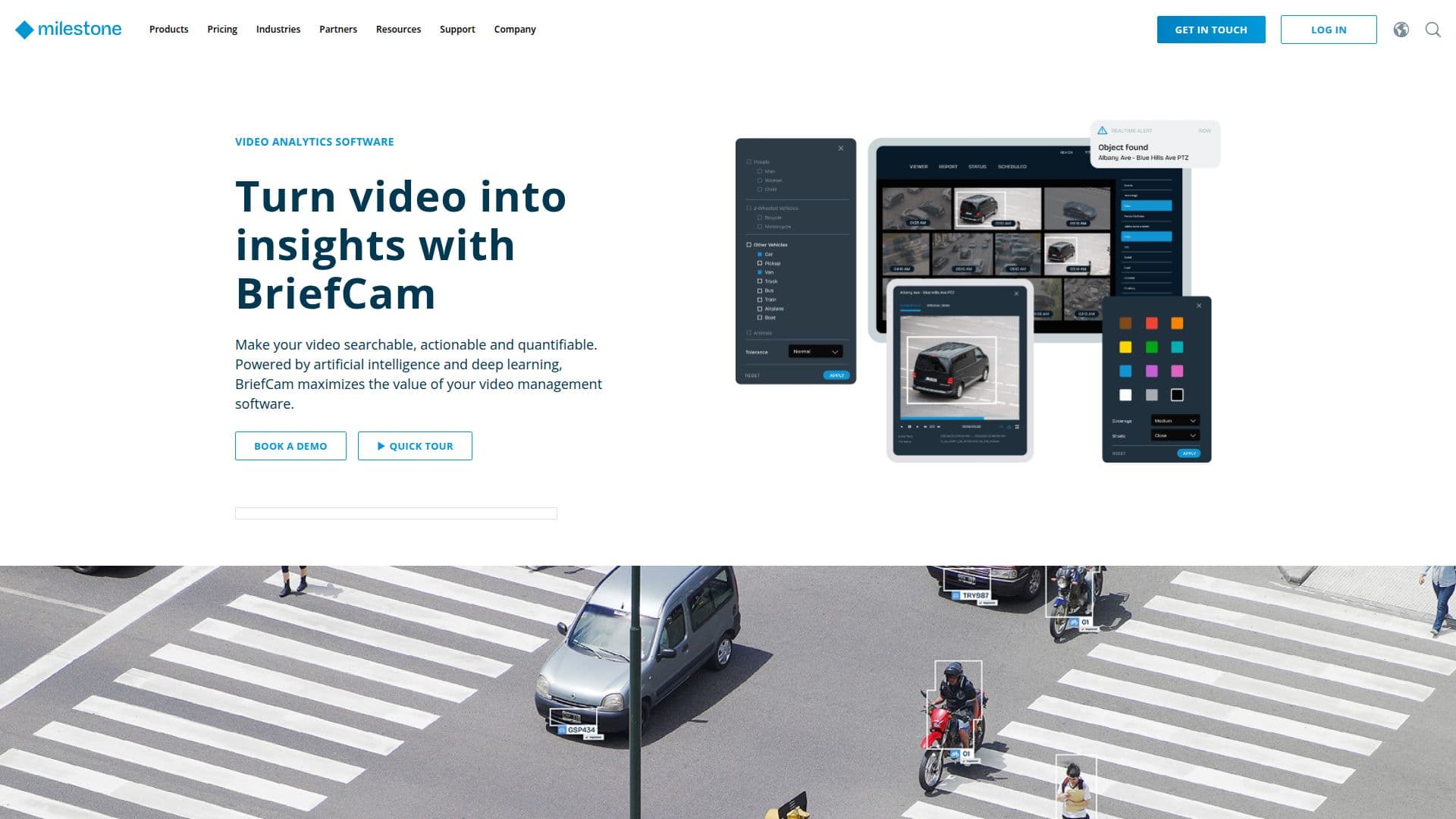
Task: Click the VIDEO ANALYTICS SOFTWARE label
Action: point(315,142)
